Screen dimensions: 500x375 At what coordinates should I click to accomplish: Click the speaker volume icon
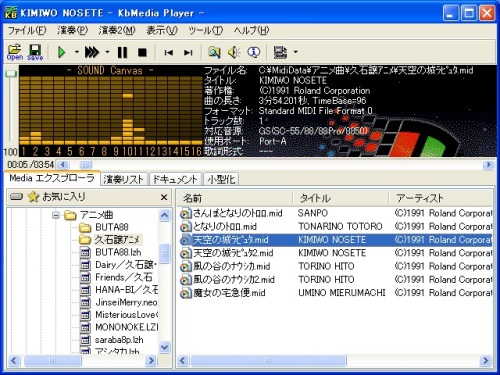coord(234,52)
